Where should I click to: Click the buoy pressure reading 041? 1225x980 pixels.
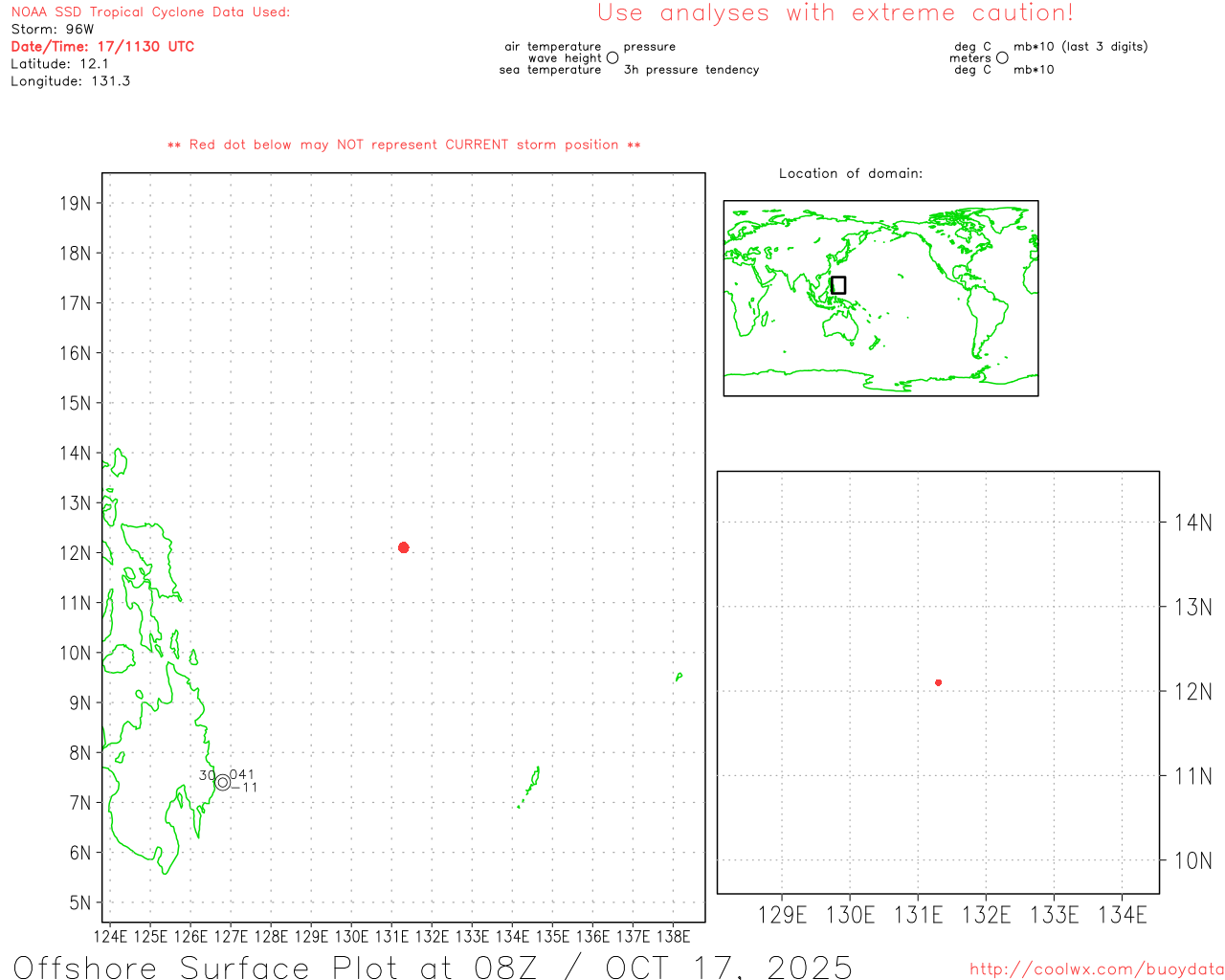pyautogui.click(x=242, y=774)
